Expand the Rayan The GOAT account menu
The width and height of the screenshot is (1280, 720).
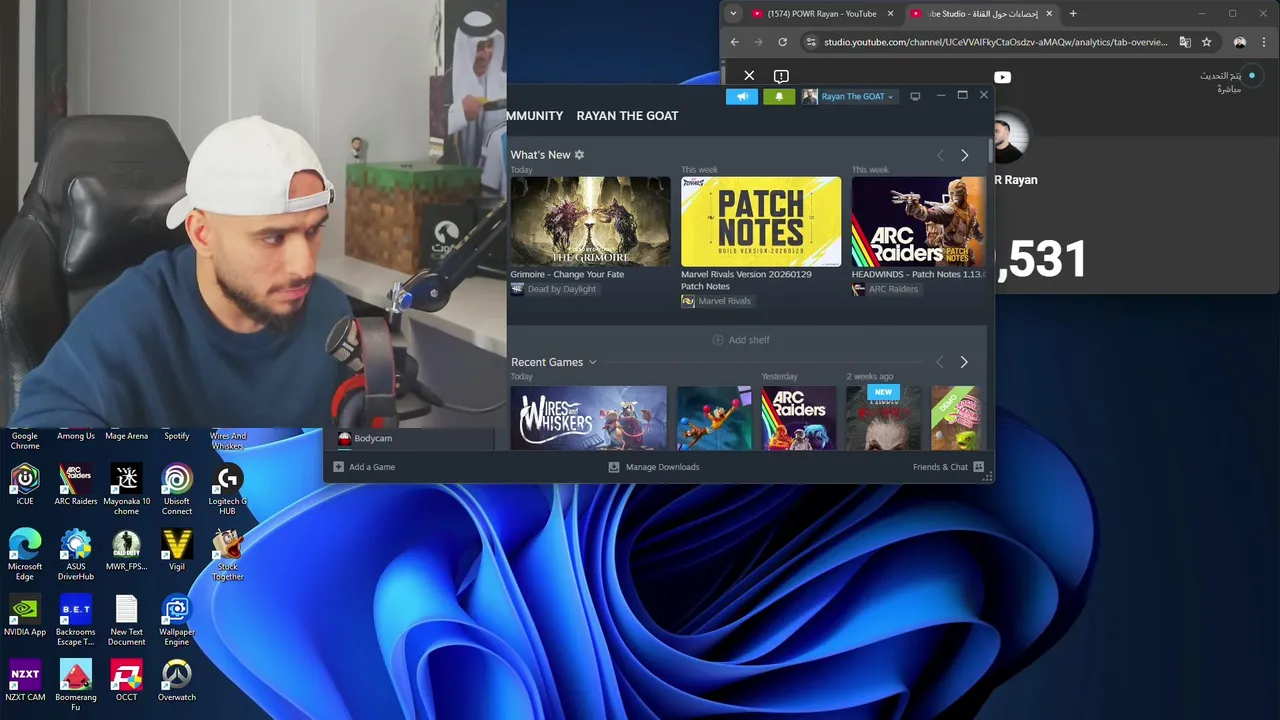848,96
